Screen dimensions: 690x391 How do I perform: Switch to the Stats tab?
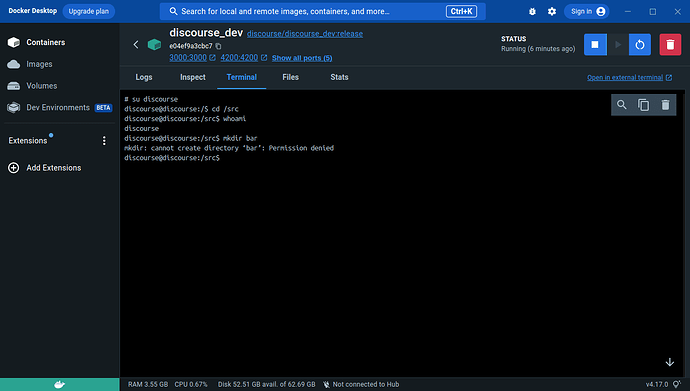[339, 77]
